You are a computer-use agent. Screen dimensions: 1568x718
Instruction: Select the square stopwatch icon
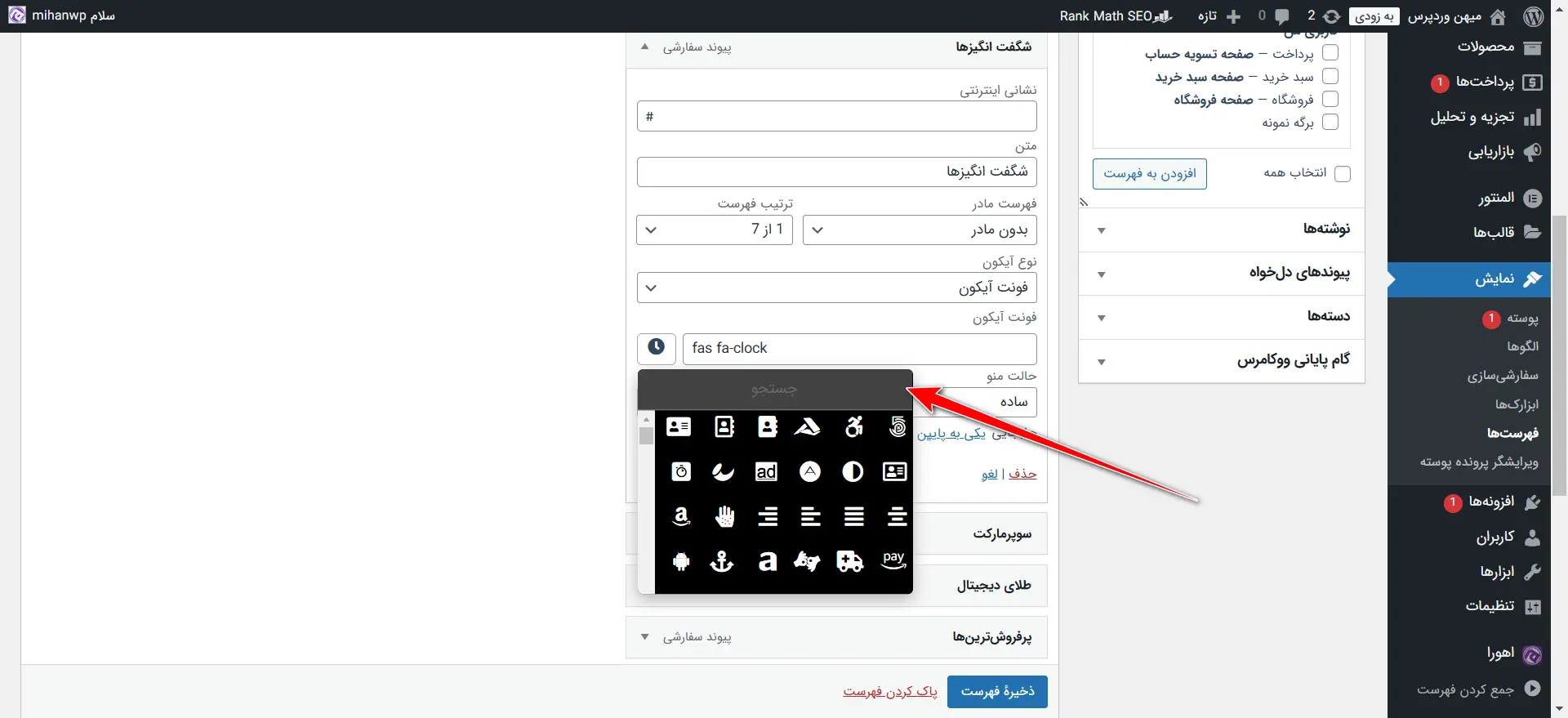pyautogui.click(x=681, y=472)
